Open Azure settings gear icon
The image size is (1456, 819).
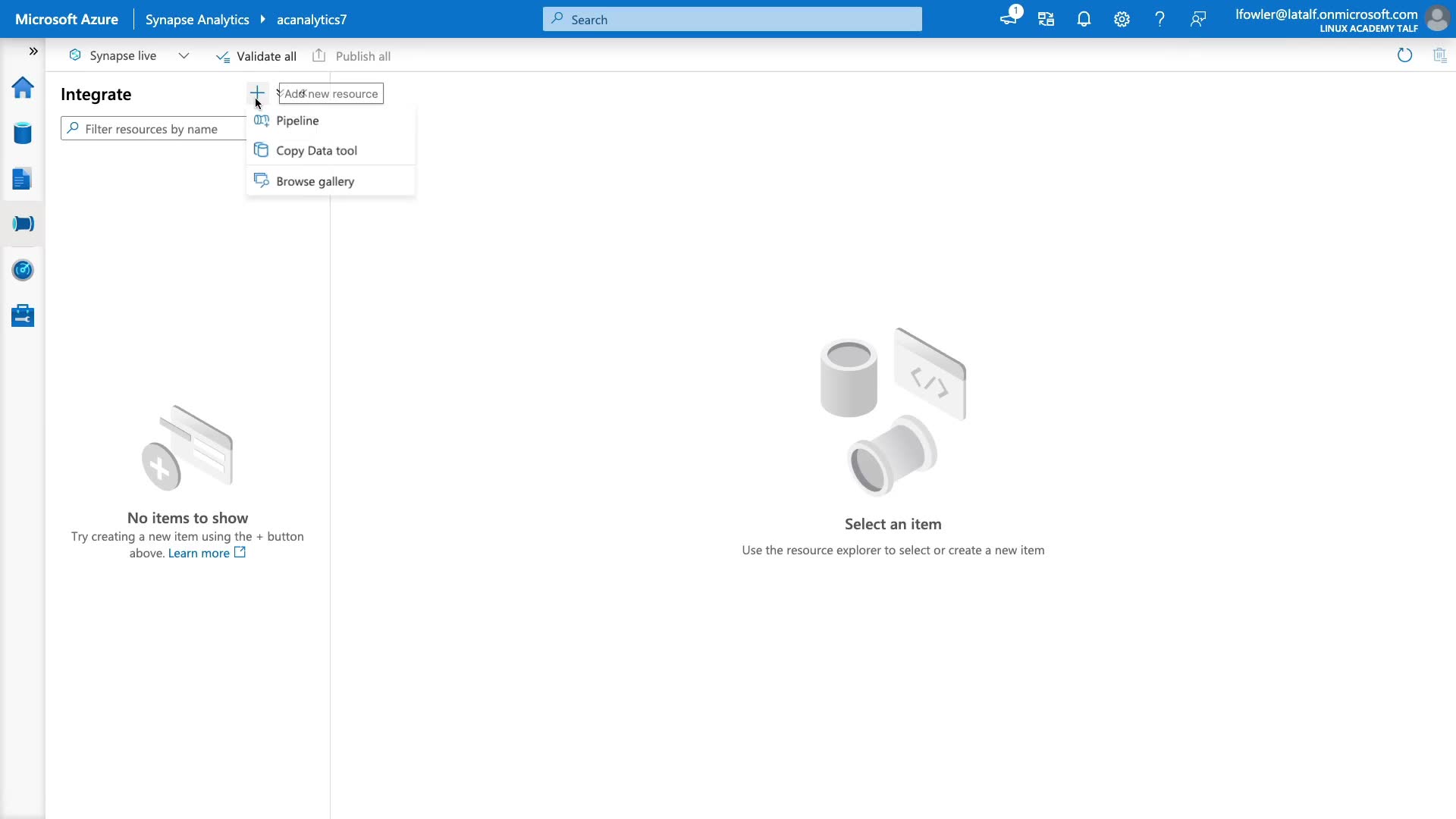coord(1122,20)
